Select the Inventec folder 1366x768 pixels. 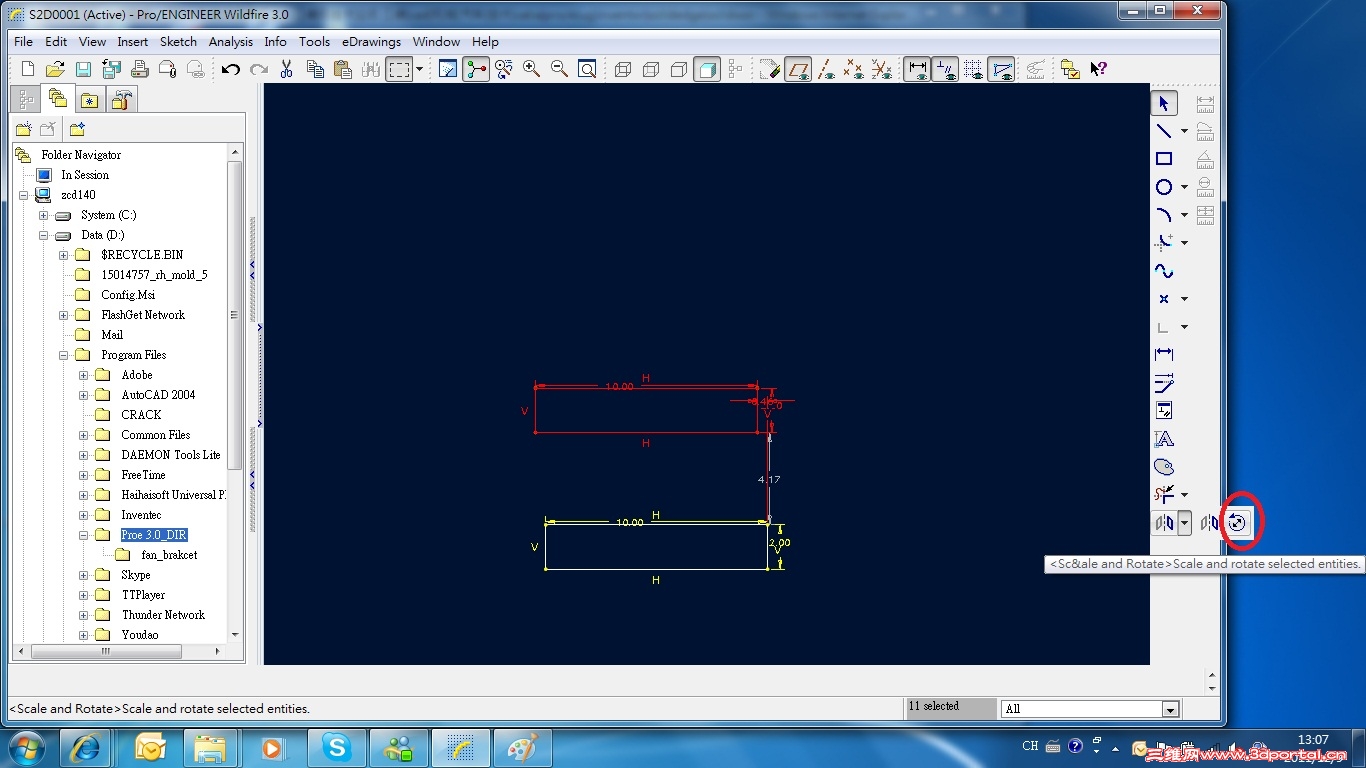(x=141, y=515)
